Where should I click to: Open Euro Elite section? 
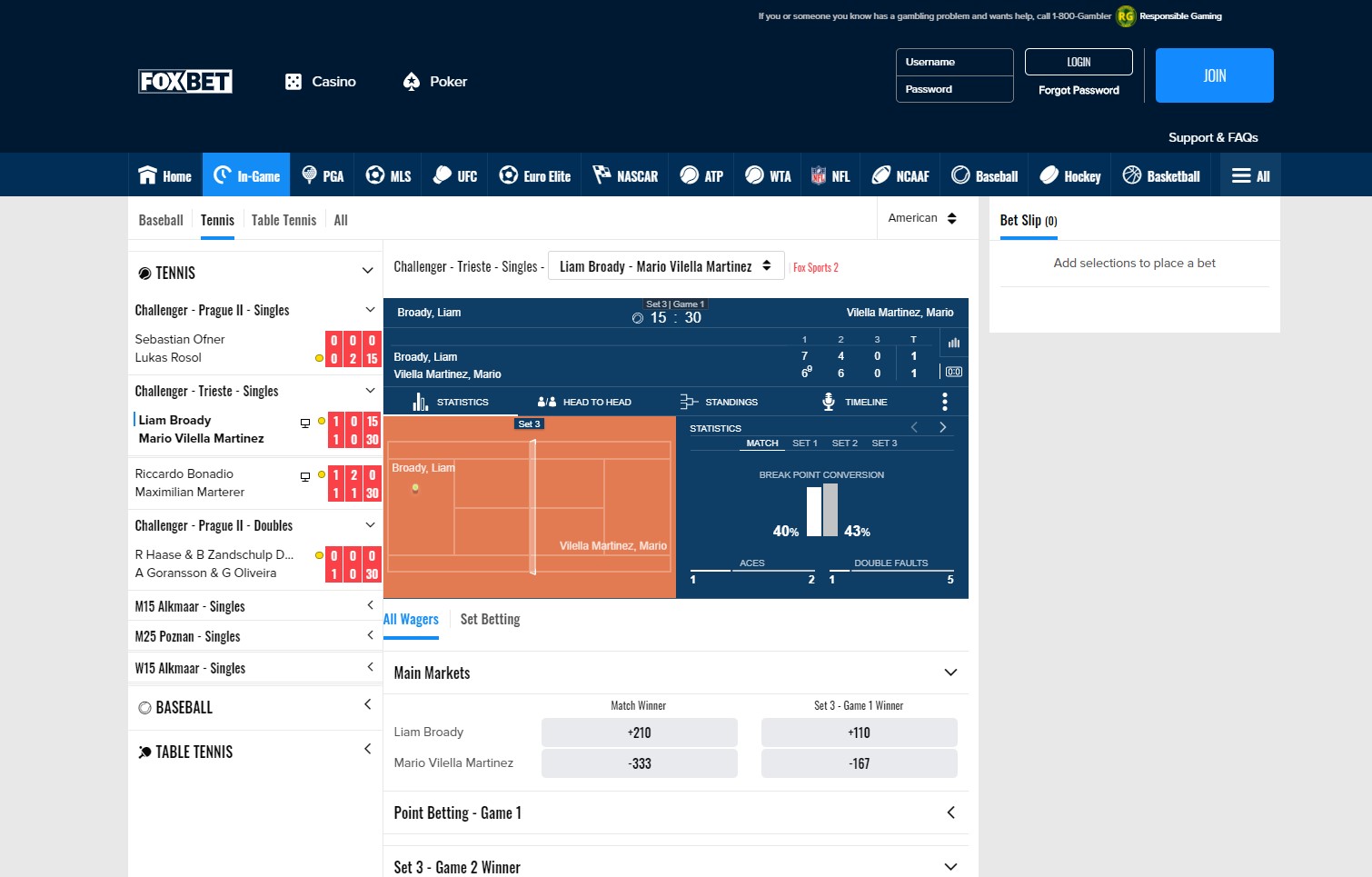tap(535, 175)
